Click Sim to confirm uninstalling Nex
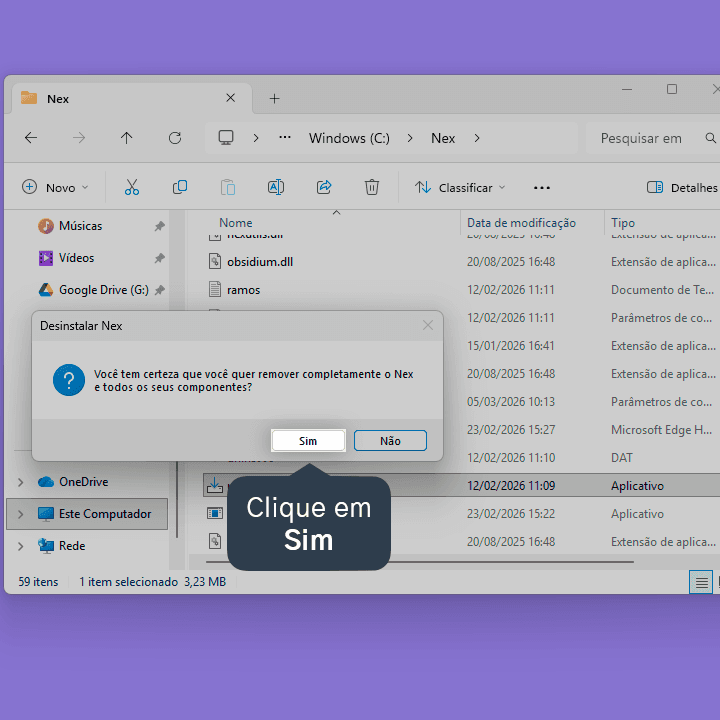 point(308,441)
